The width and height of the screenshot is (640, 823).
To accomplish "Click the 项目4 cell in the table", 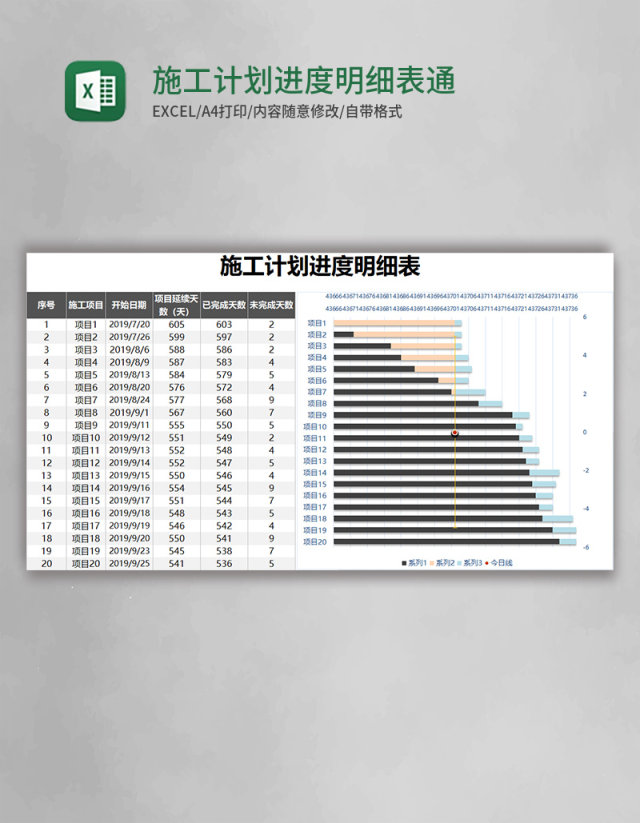I will point(86,362).
